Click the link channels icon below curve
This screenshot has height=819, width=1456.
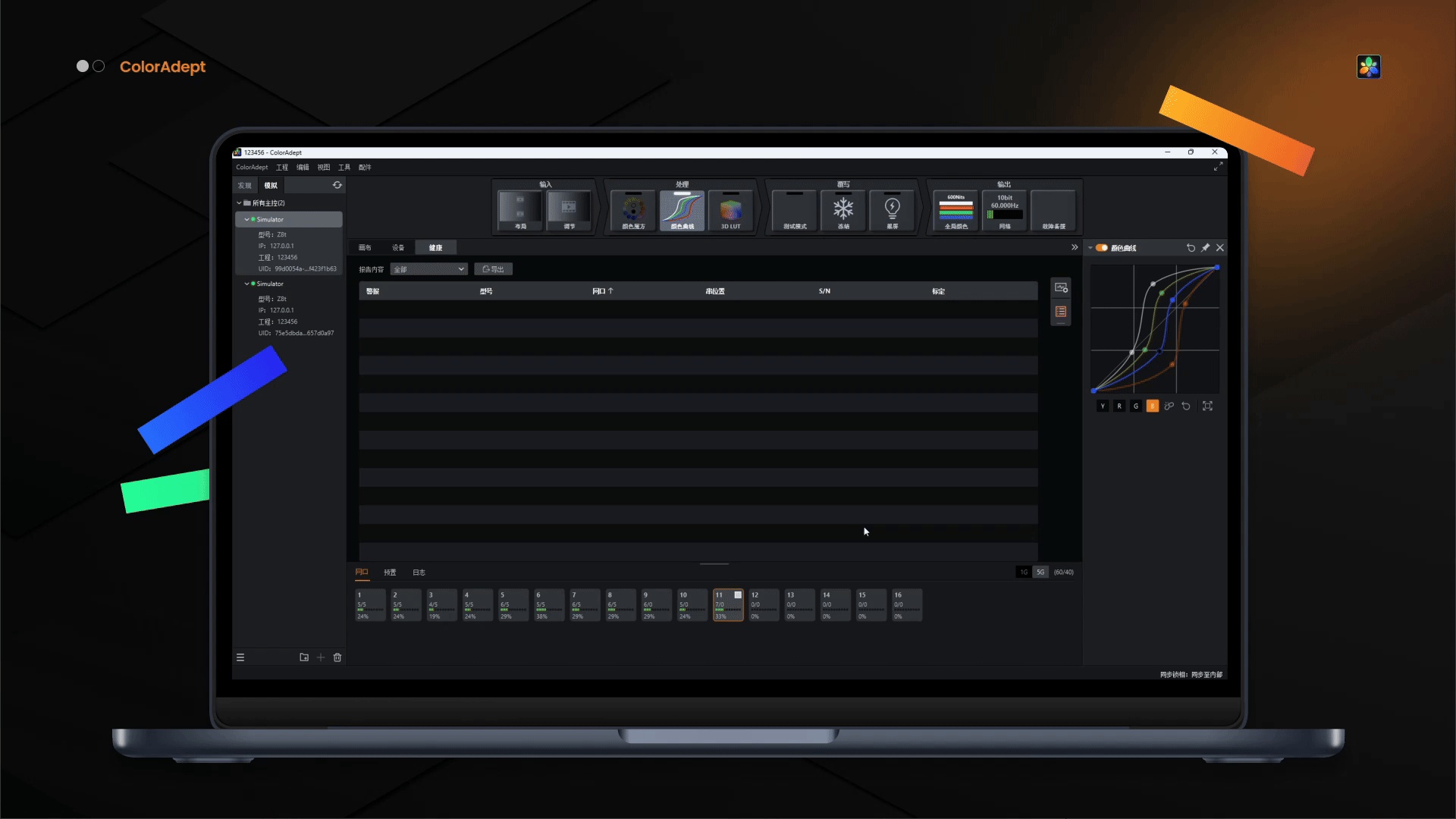click(1169, 406)
